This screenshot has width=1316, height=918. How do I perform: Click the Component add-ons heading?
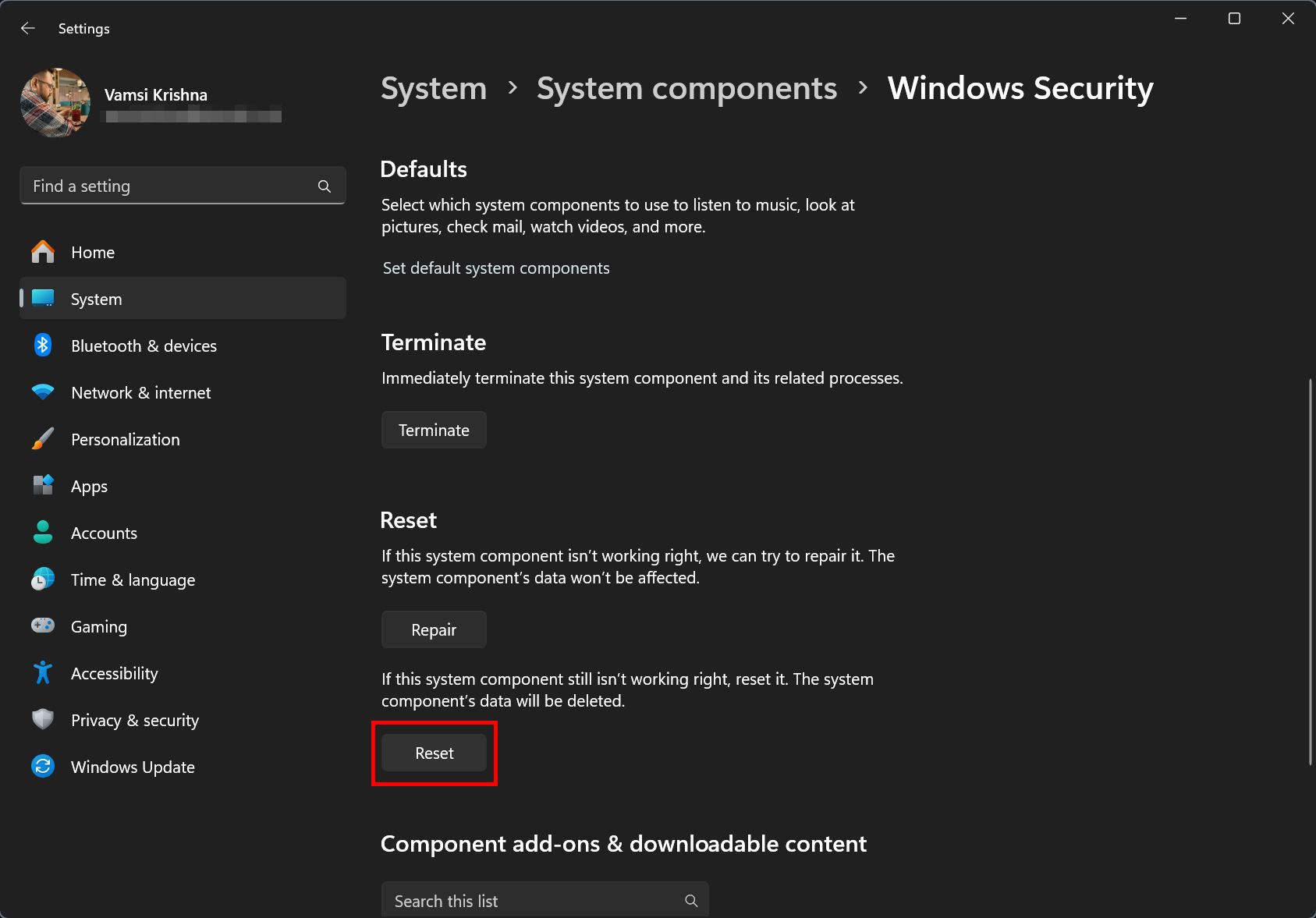(x=623, y=844)
